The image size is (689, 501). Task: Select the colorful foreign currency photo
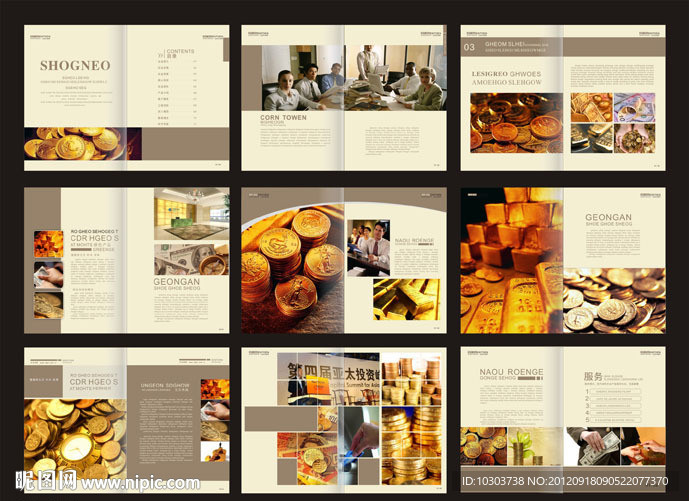[634, 107]
